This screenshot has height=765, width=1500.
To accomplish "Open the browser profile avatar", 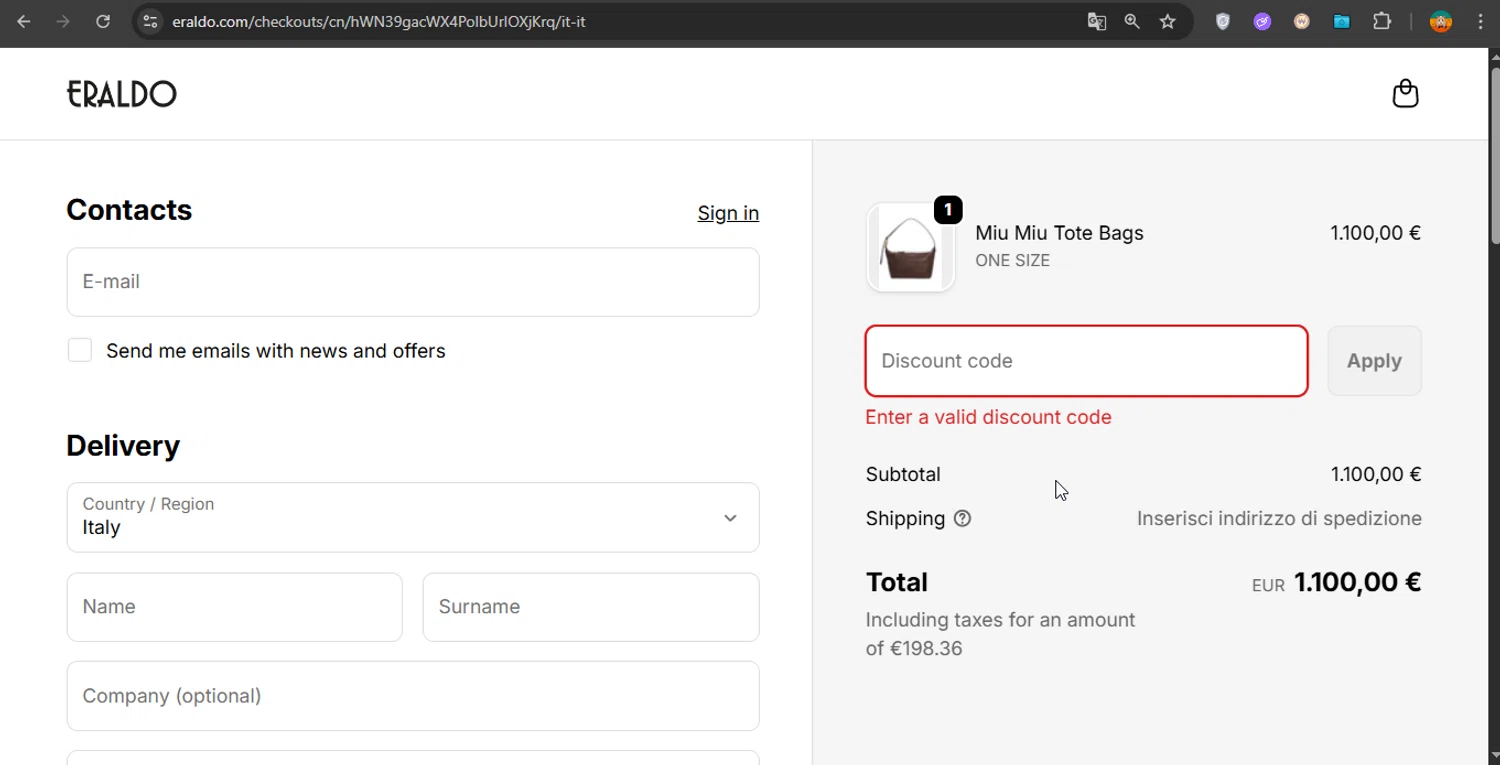I will tap(1441, 21).
